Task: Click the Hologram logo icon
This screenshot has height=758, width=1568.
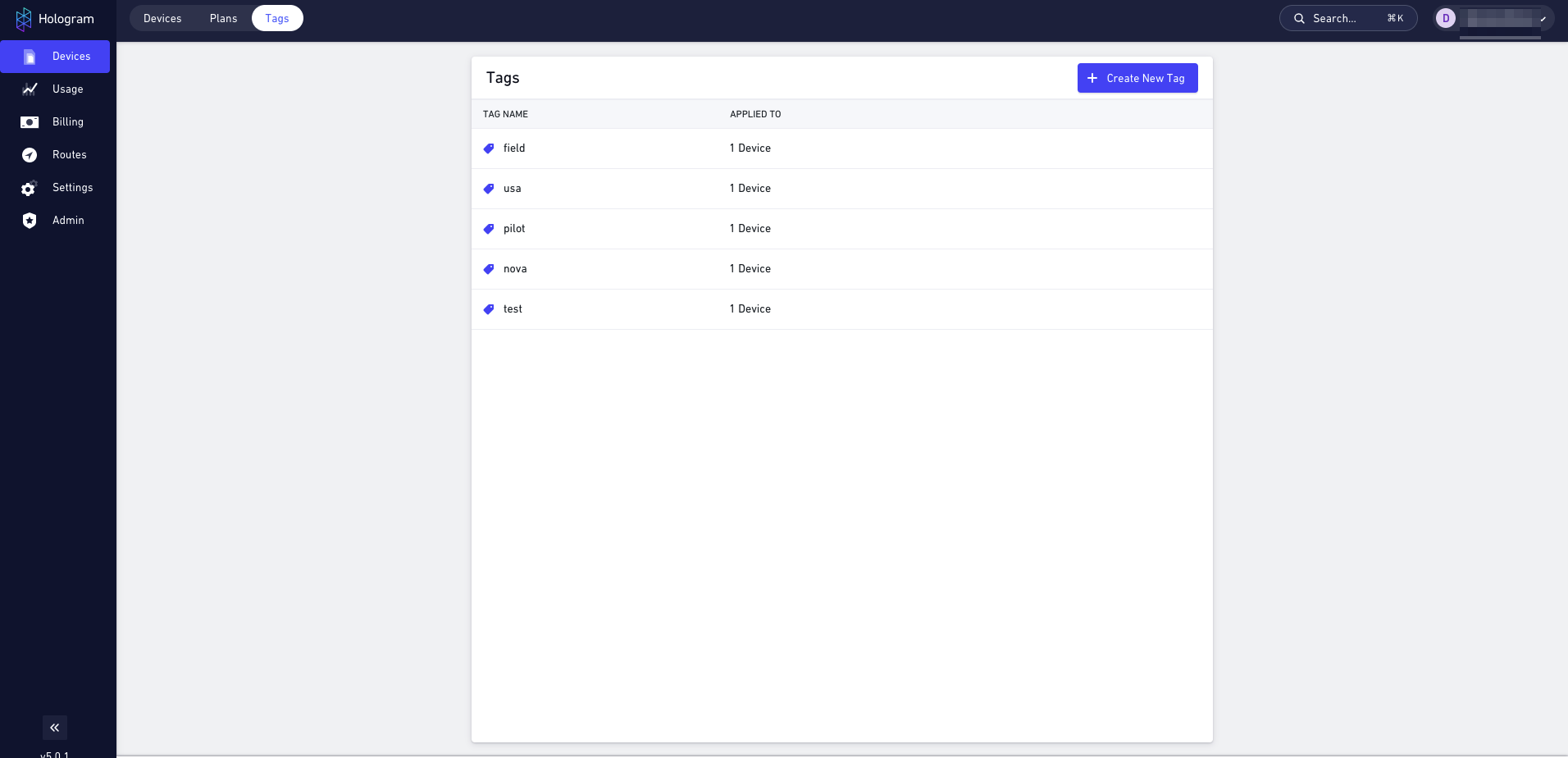Action: coord(24,19)
